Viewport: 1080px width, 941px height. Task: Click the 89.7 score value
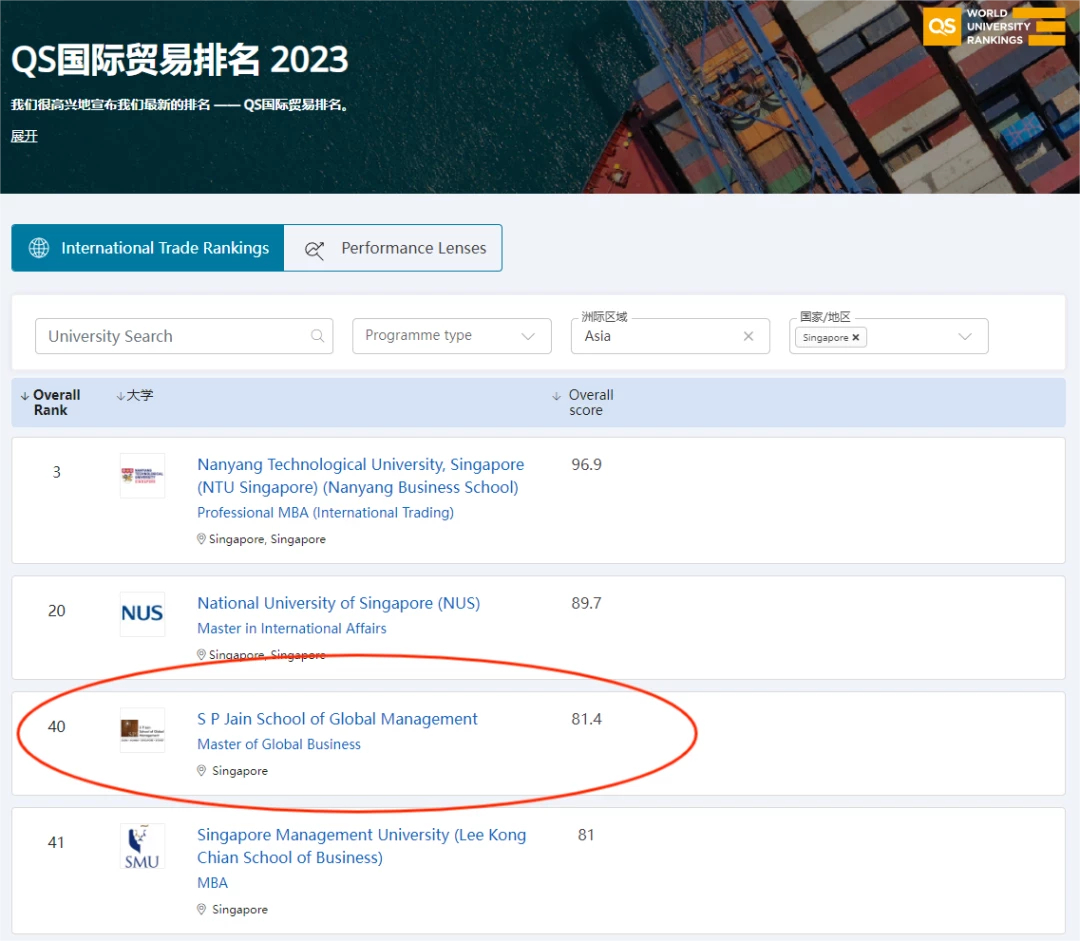pos(586,603)
